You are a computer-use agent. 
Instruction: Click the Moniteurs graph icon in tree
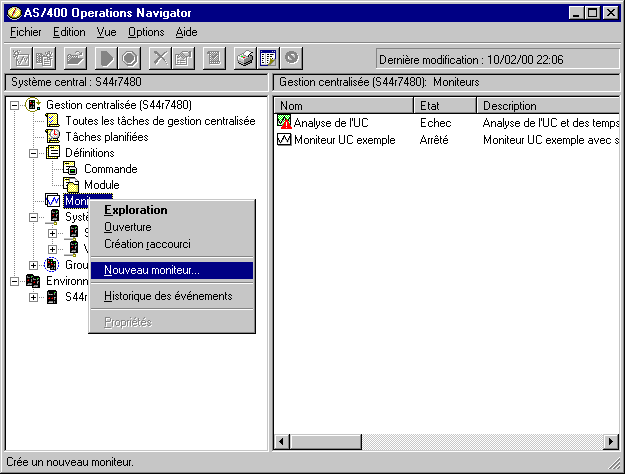click(x=53, y=201)
